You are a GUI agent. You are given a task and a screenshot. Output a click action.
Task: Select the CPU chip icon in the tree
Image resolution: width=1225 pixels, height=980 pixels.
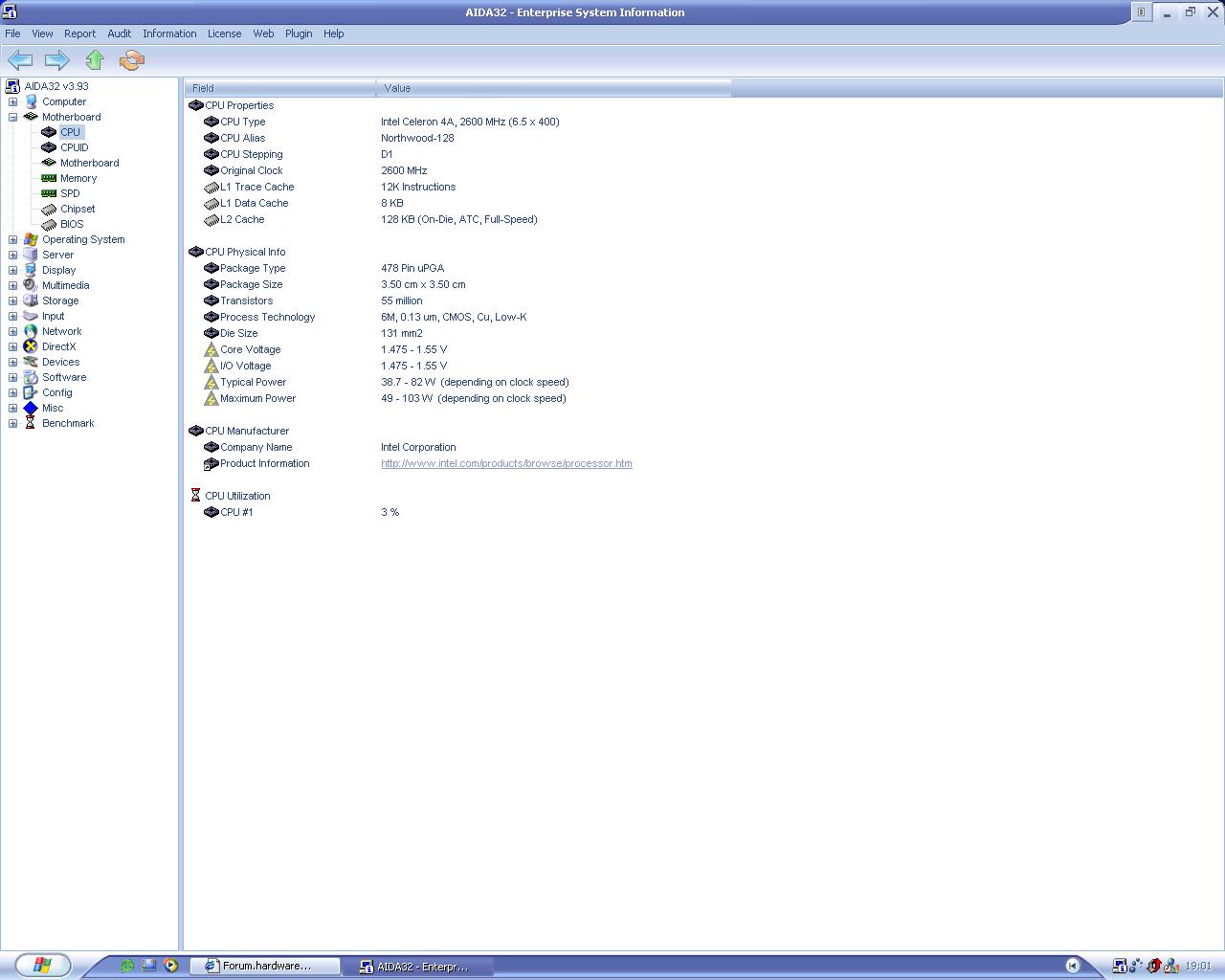[49, 132]
